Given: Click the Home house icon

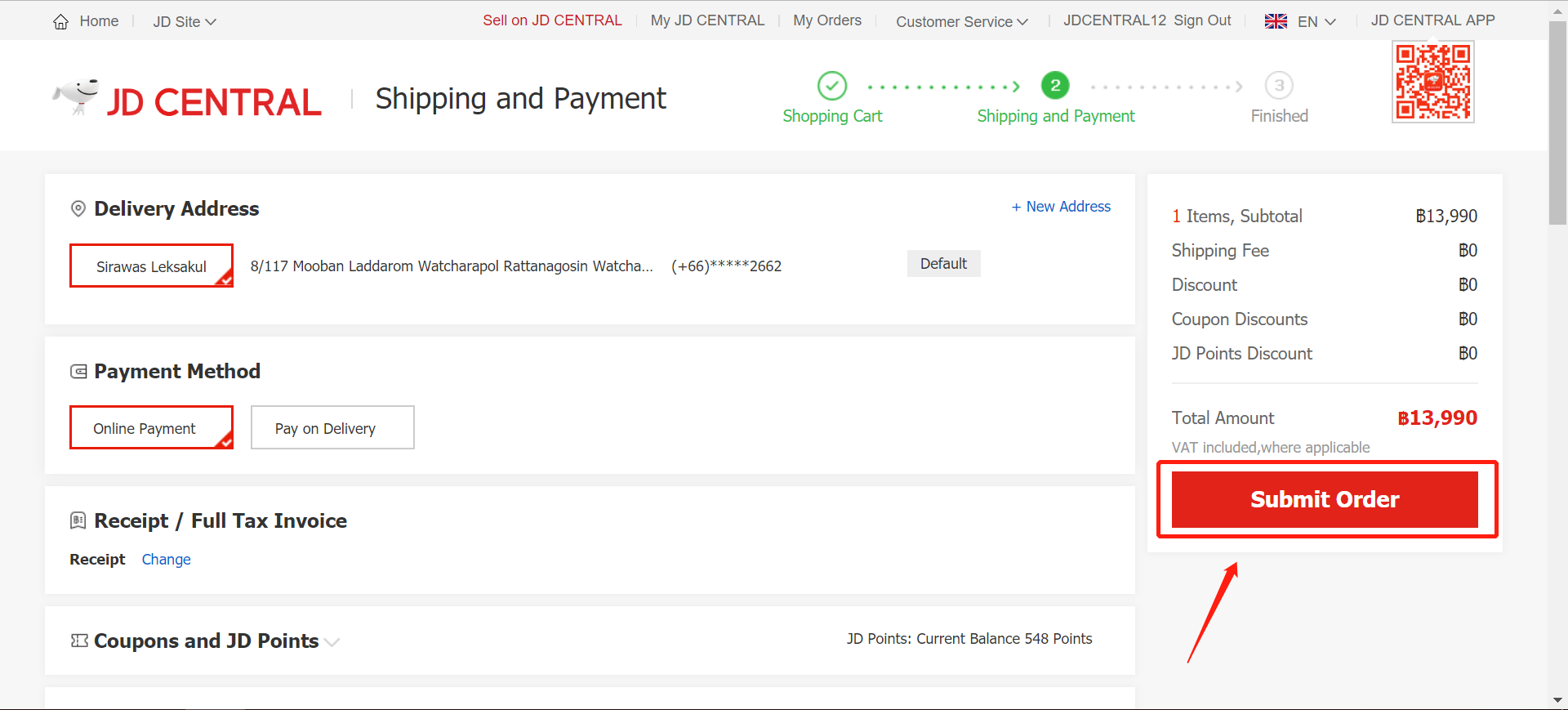Looking at the screenshot, I should click(x=61, y=22).
